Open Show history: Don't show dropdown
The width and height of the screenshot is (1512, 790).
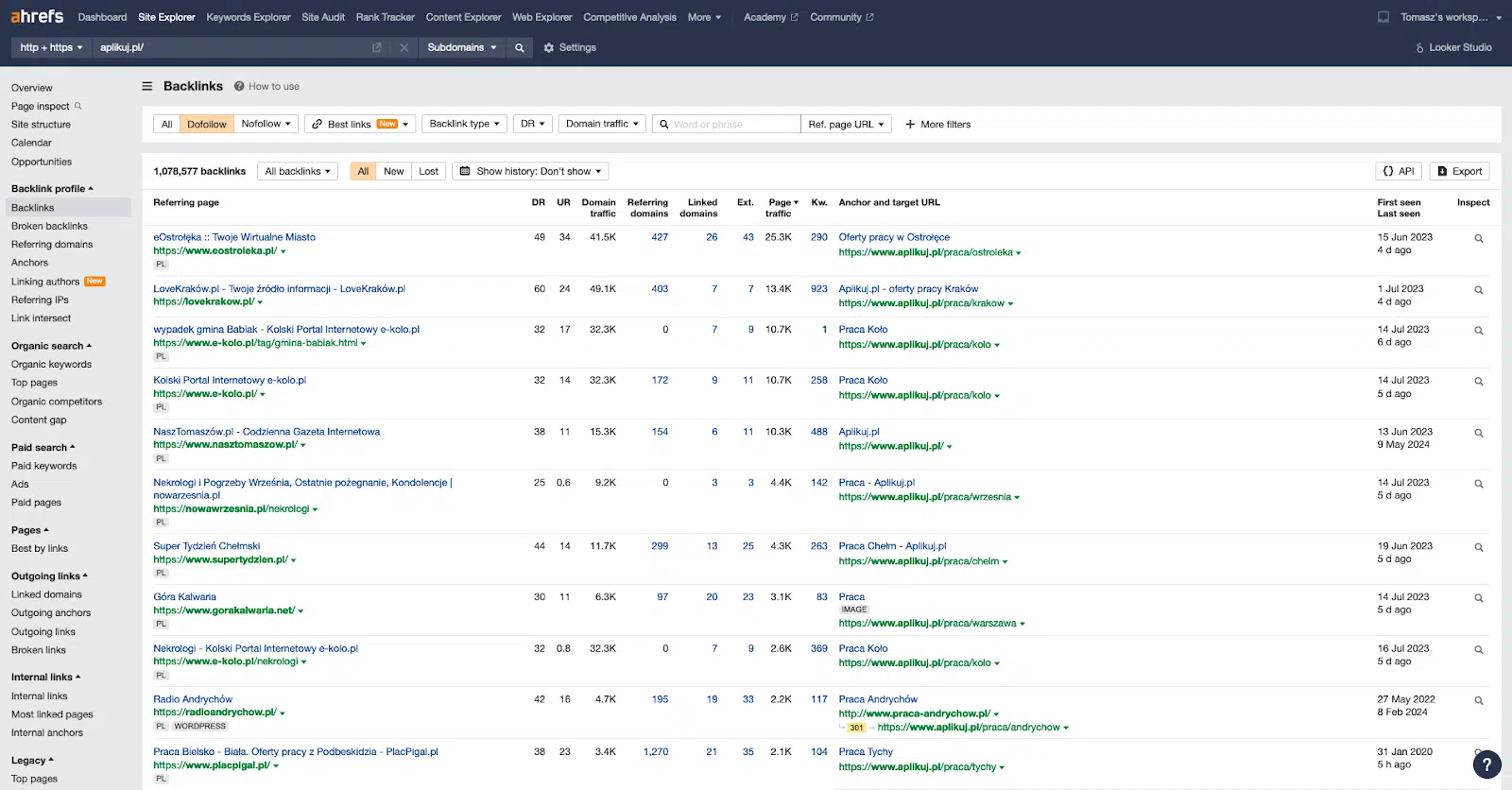530,171
